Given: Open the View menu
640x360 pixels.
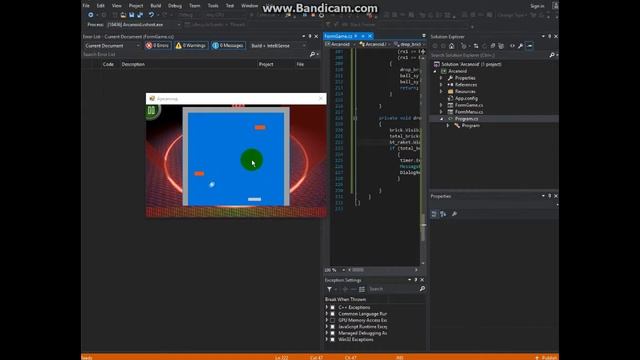Looking at the screenshot, I should click(117, 6).
